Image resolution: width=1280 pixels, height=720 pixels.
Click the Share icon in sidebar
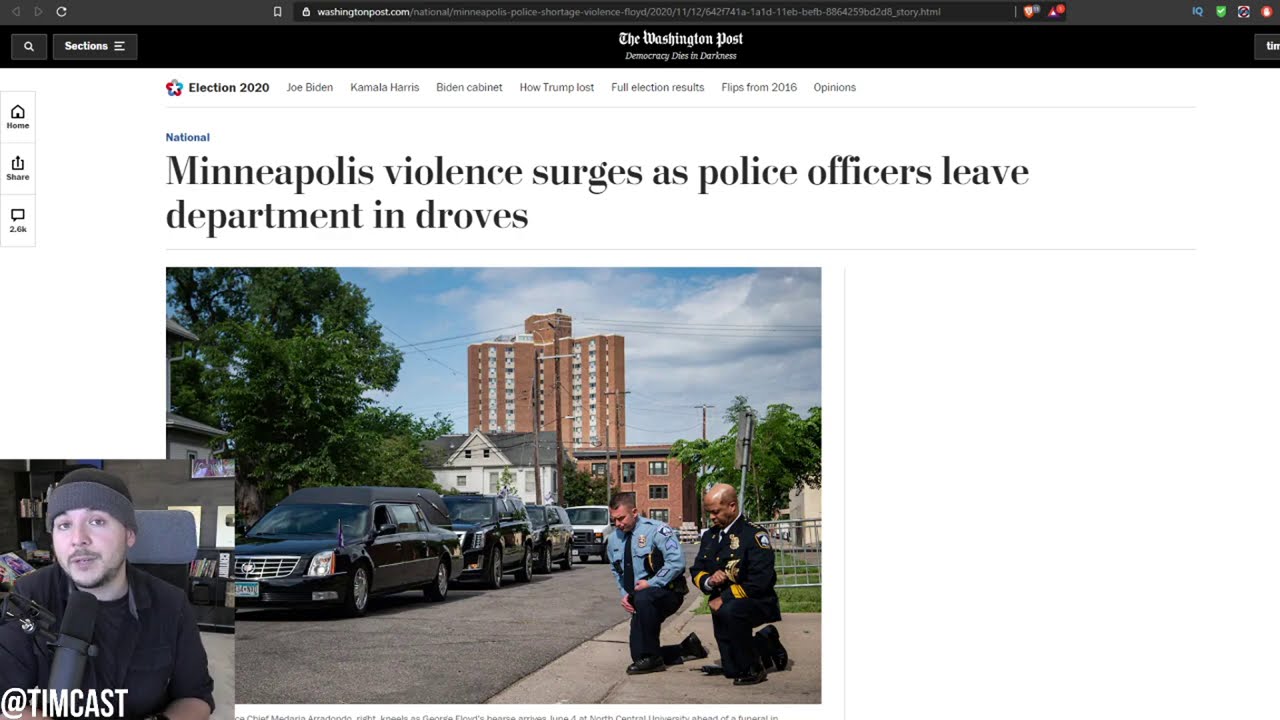pos(18,168)
